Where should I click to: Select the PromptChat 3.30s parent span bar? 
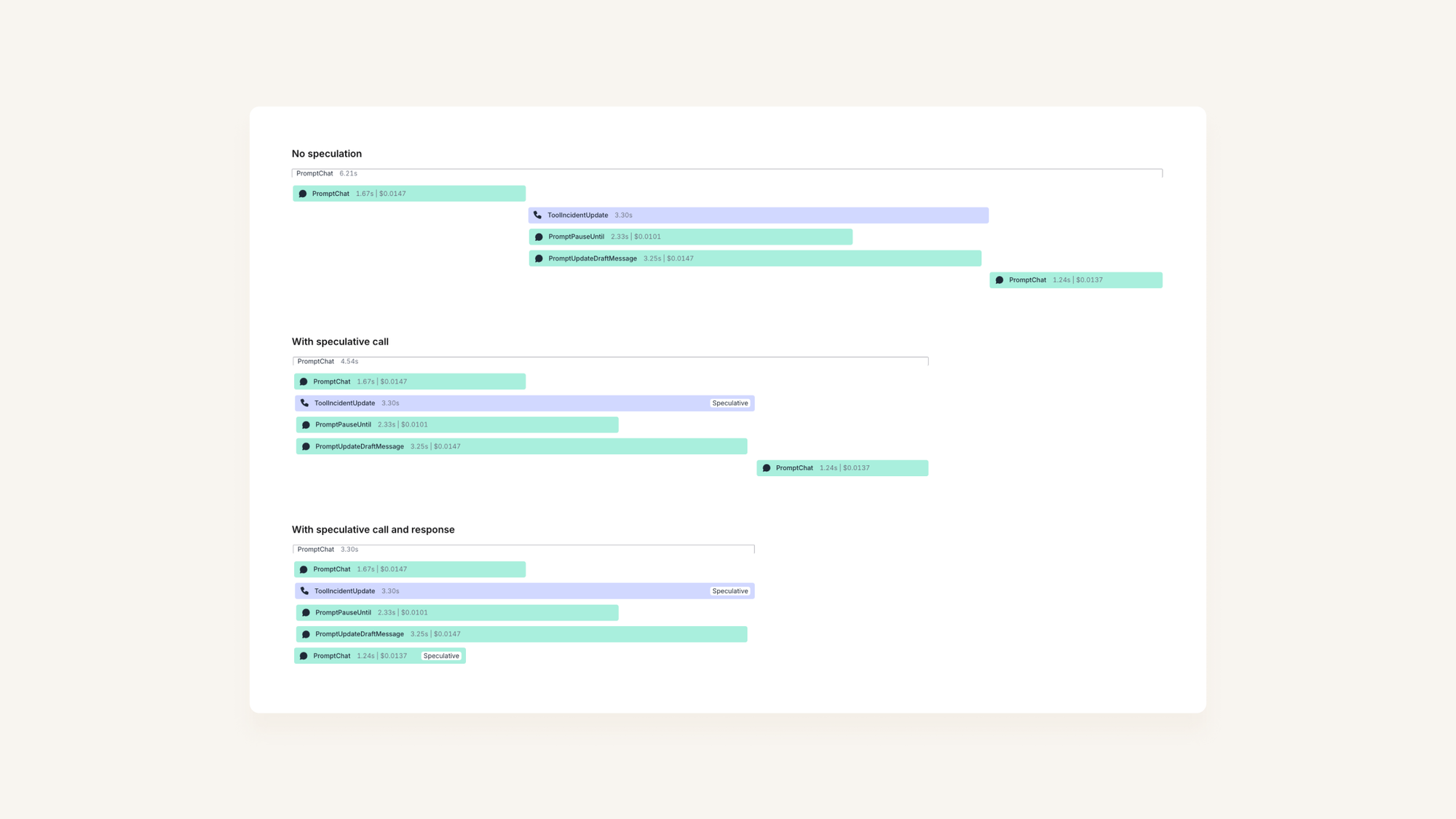pyautogui.click(x=523, y=549)
